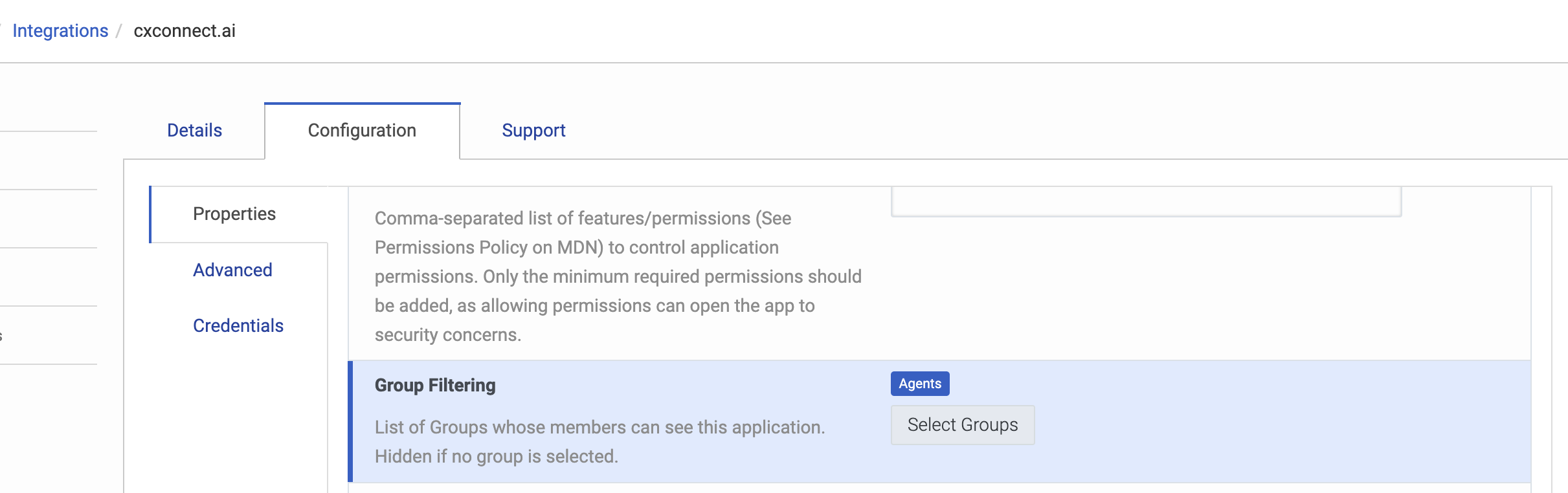Click the 'Hidden if no group is selected' text
The width and height of the screenshot is (1568, 493).
pyautogui.click(x=497, y=457)
